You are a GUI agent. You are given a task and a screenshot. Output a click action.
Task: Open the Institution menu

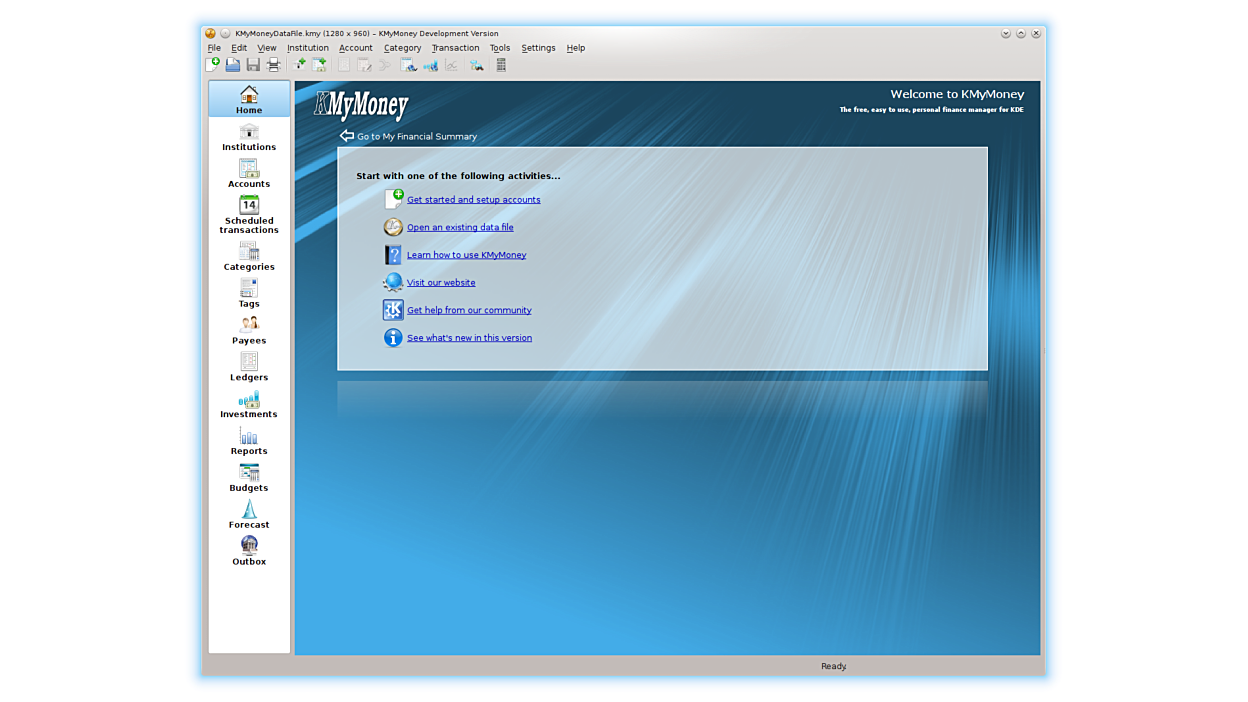tap(307, 48)
